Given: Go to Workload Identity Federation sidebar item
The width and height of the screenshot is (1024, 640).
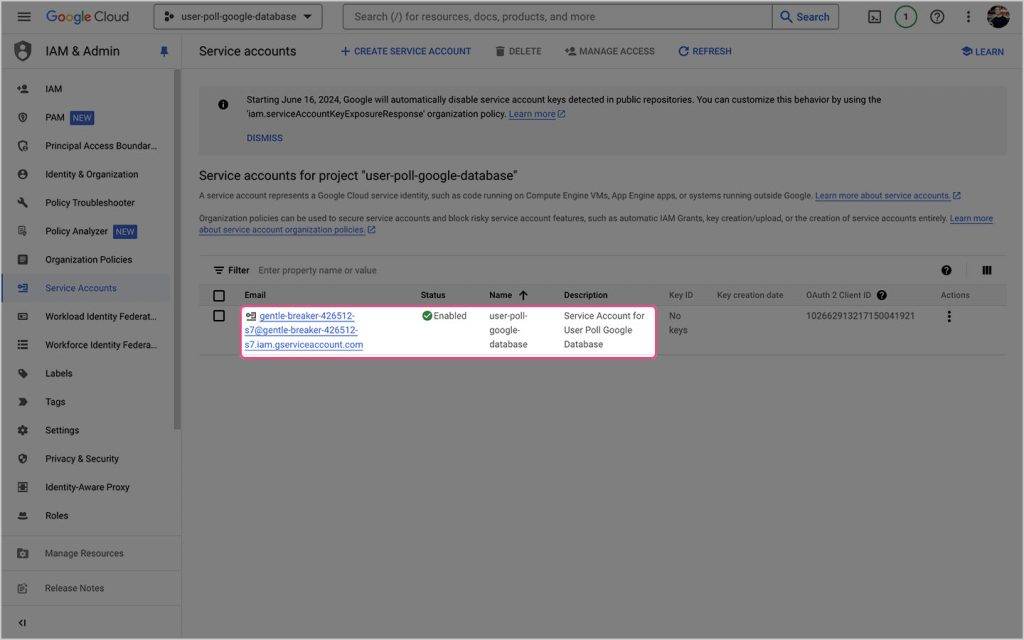Looking at the screenshot, I should 100,317.
